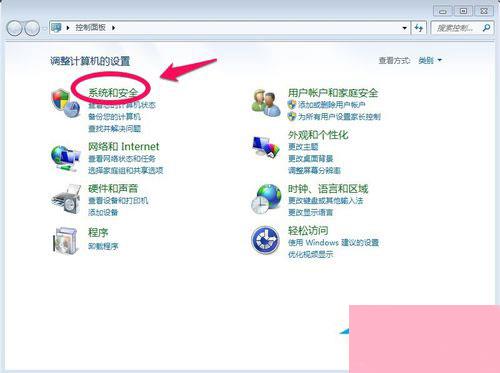
Task: Open the 硬件和声音 printer icon
Action: pos(66,199)
